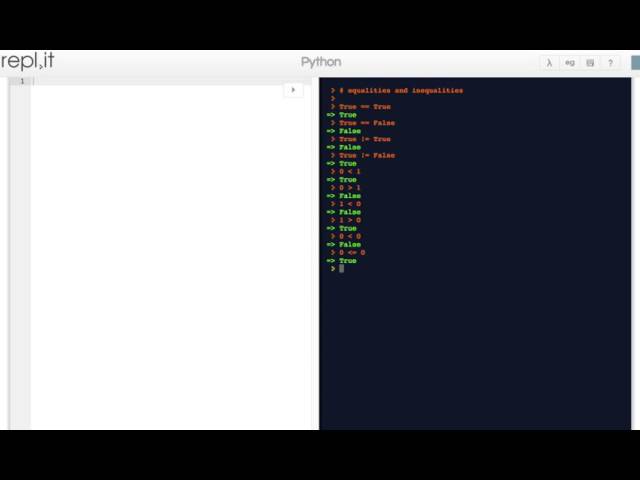Select the '1 < 0' console input

[x=350, y=204]
